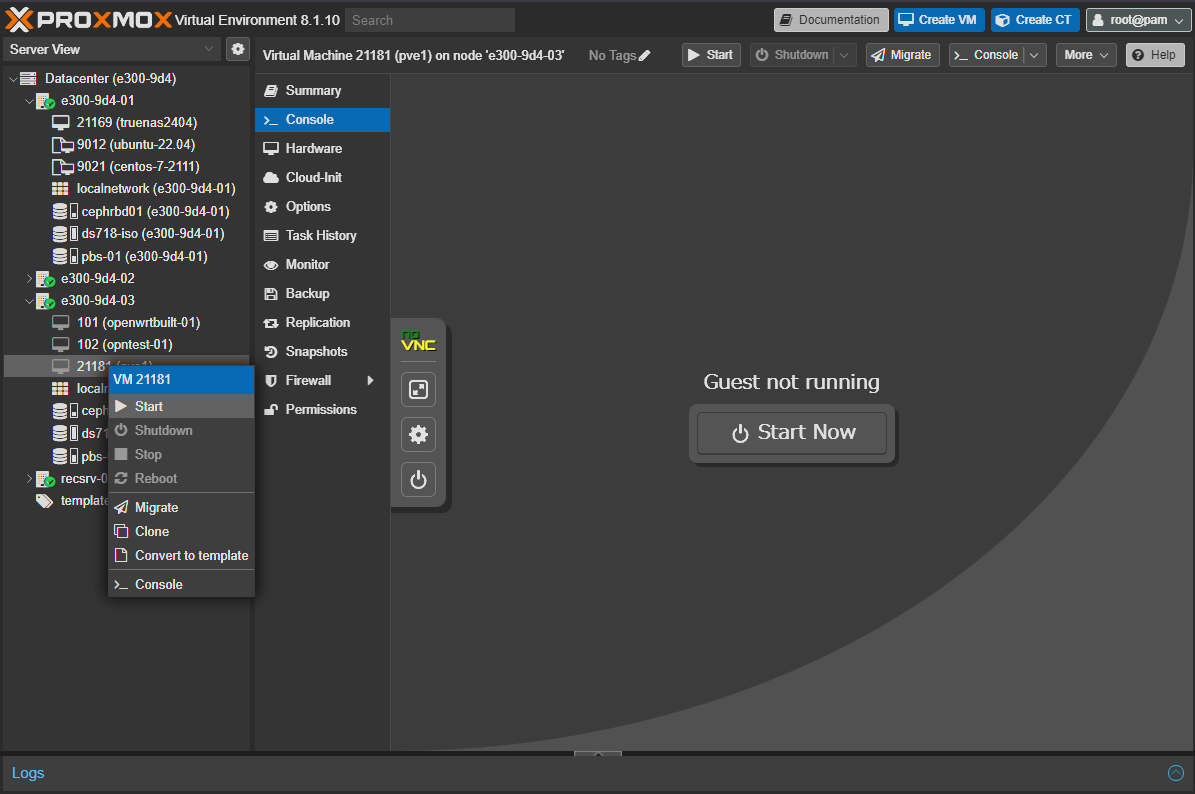The height and width of the screenshot is (794, 1195).
Task: Click the noVNC logo icon
Action: pos(418,341)
